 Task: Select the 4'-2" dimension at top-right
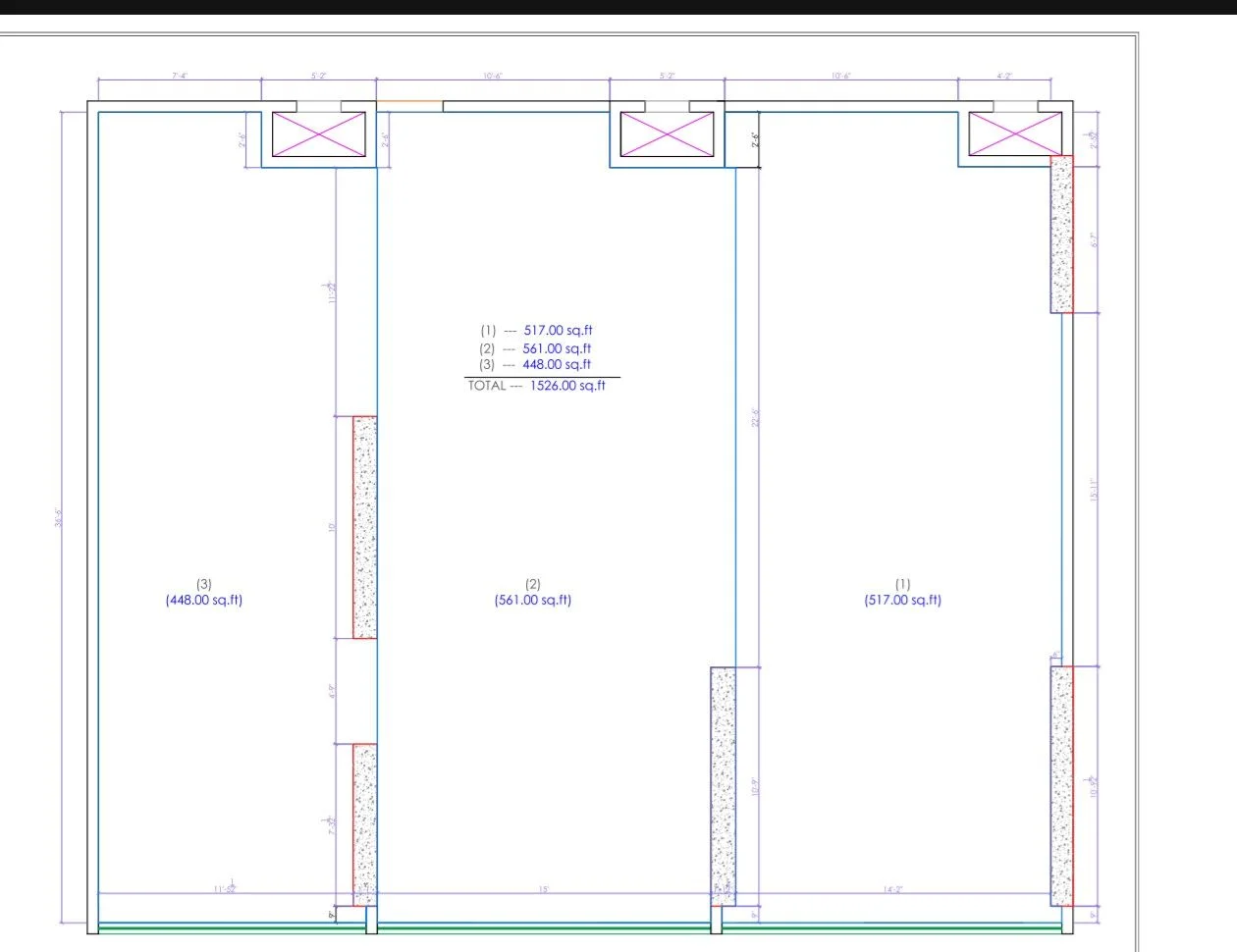pos(1004,76)
